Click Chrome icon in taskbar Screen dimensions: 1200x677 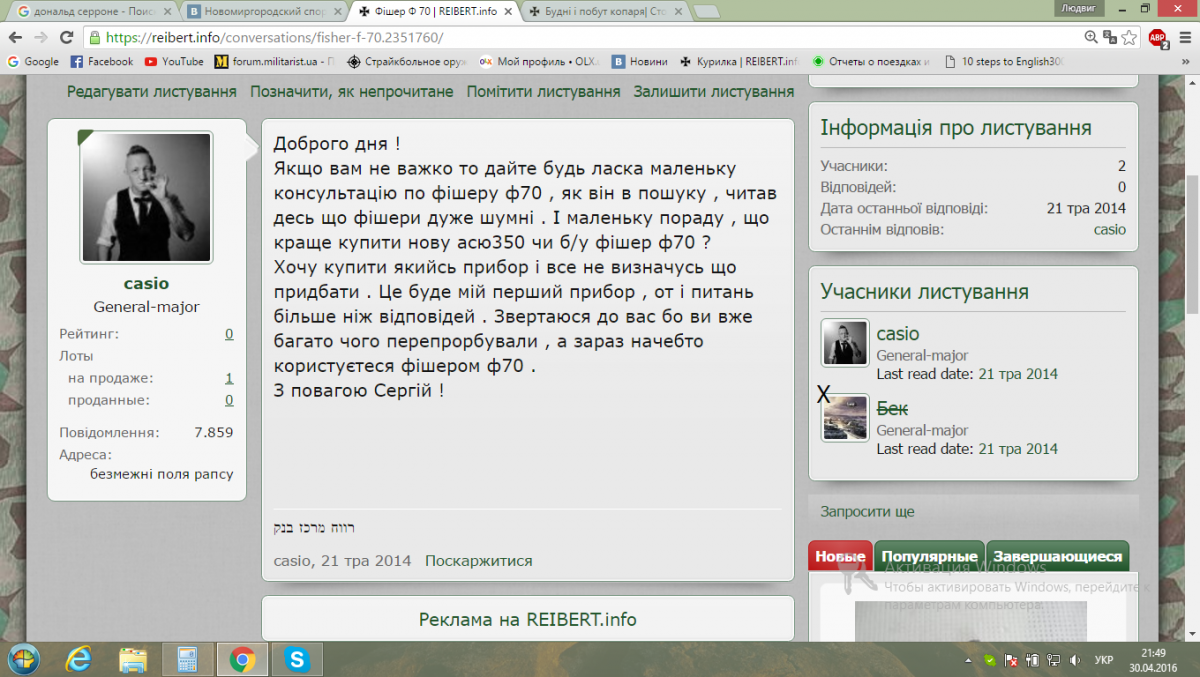241,659
